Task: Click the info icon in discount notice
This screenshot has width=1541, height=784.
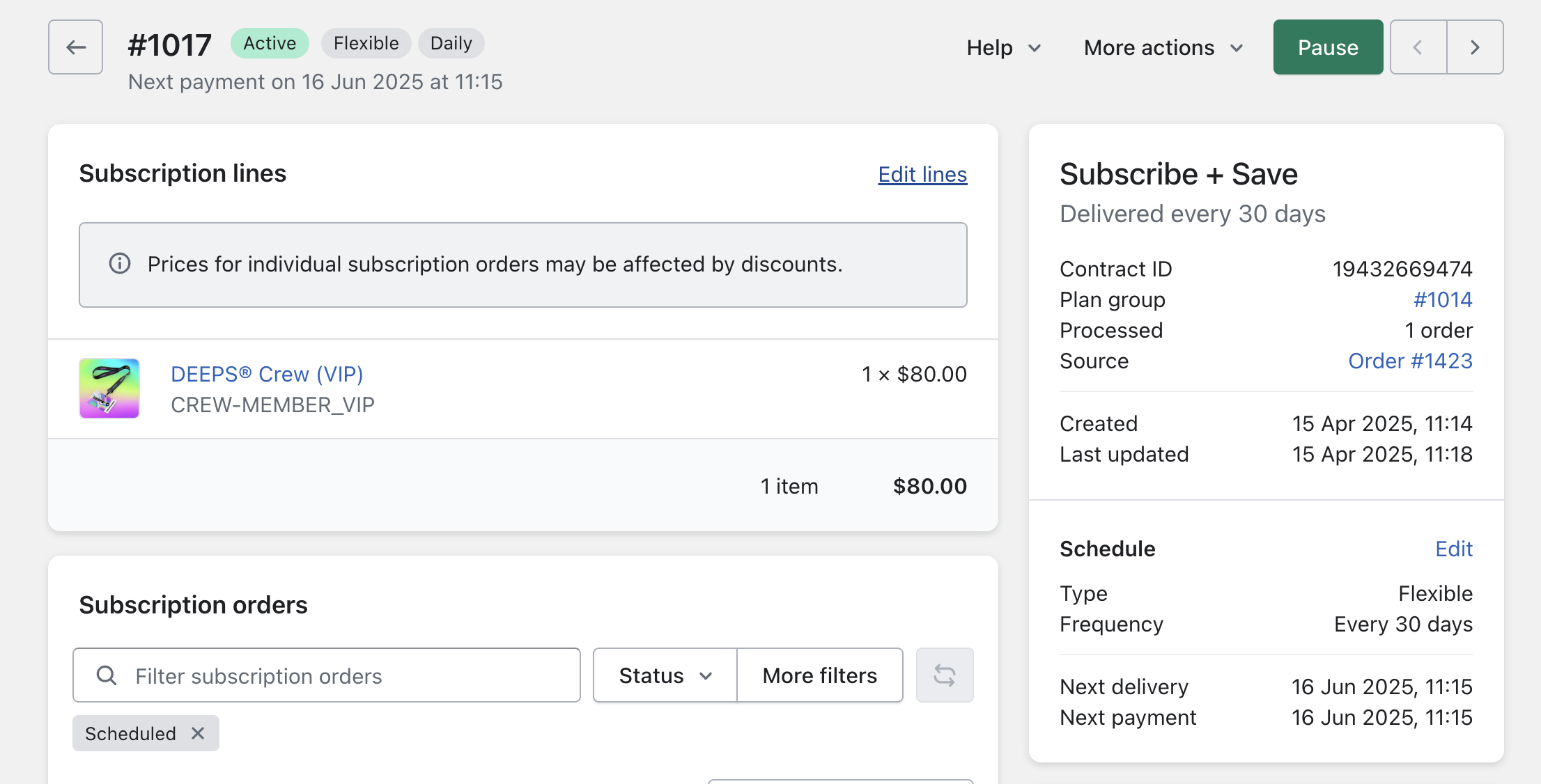Action: click(120, 264)
